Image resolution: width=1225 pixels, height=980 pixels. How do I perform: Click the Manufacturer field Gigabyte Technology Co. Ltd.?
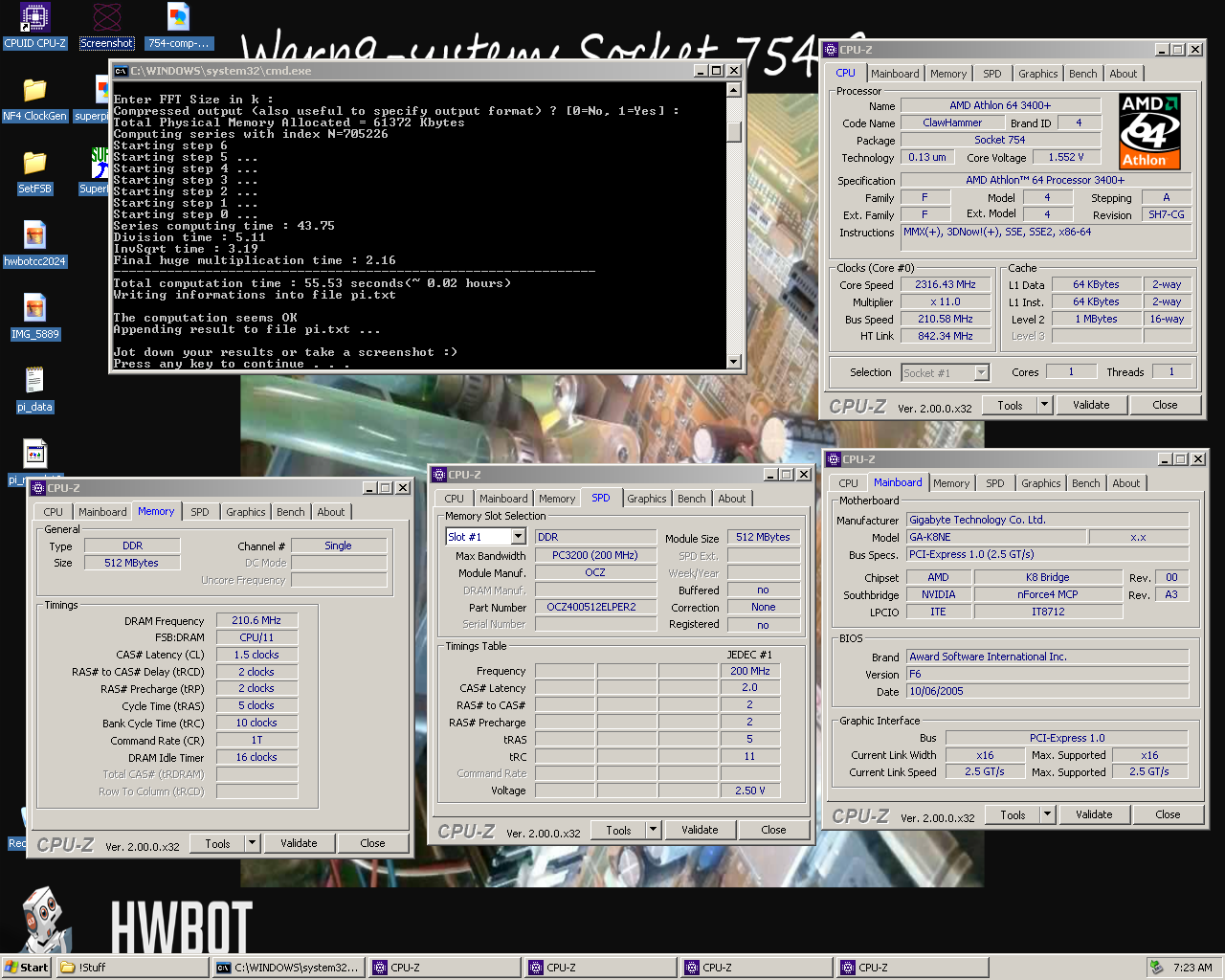tap(1048, 520)
